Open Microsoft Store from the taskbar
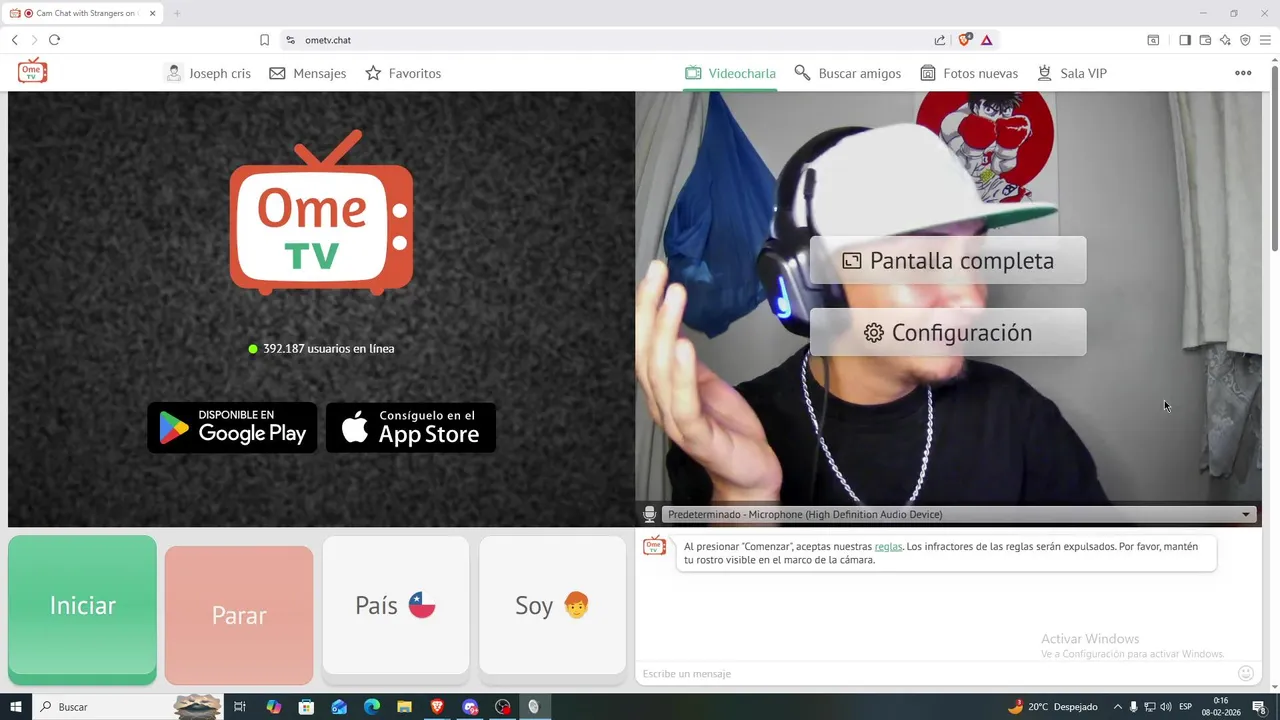Viewport: 1280px width, 720px height. (x=306, y=707)
